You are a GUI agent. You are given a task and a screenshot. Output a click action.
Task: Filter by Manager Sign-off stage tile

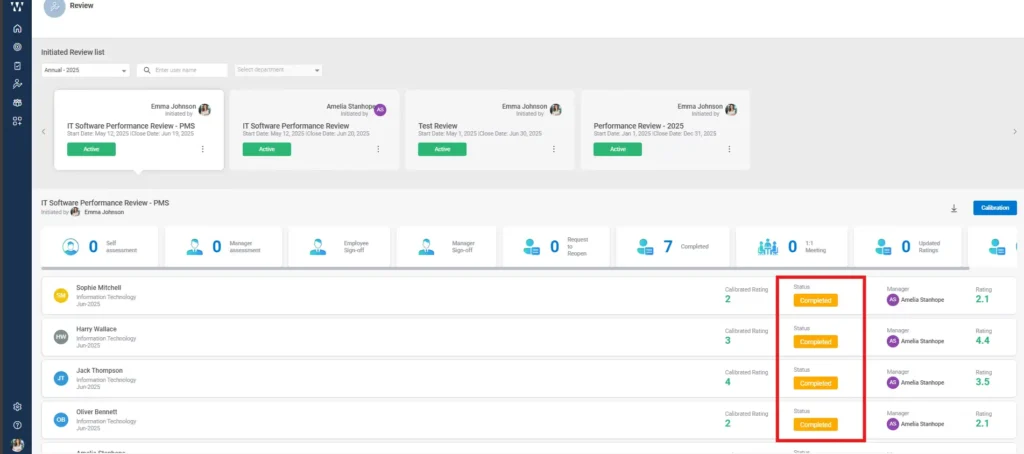pyautogui.click(x=447, y=246)
